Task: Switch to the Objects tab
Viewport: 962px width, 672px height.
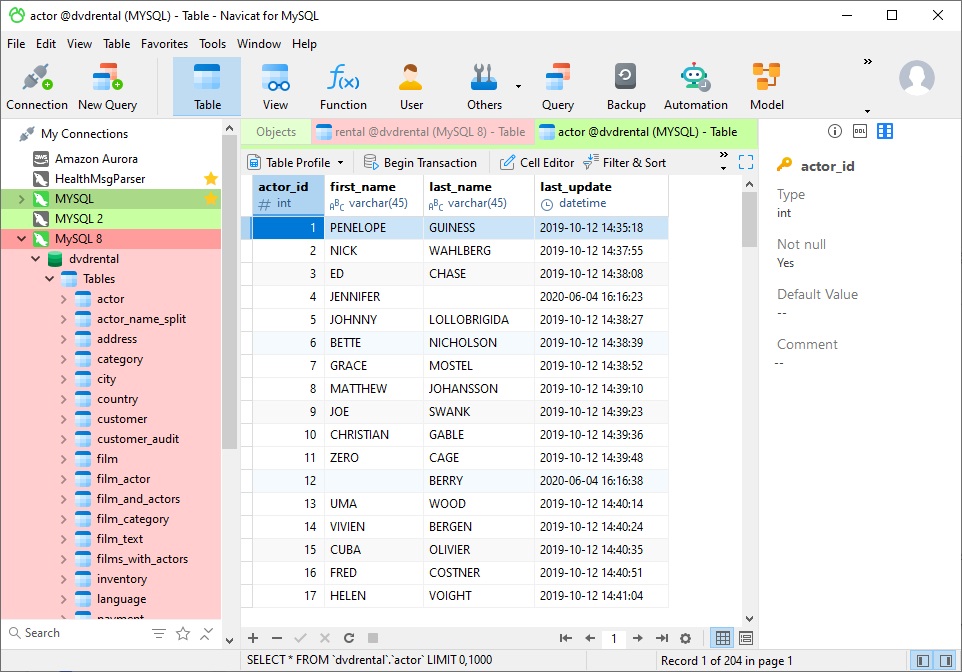Action: tap(276, 132)
